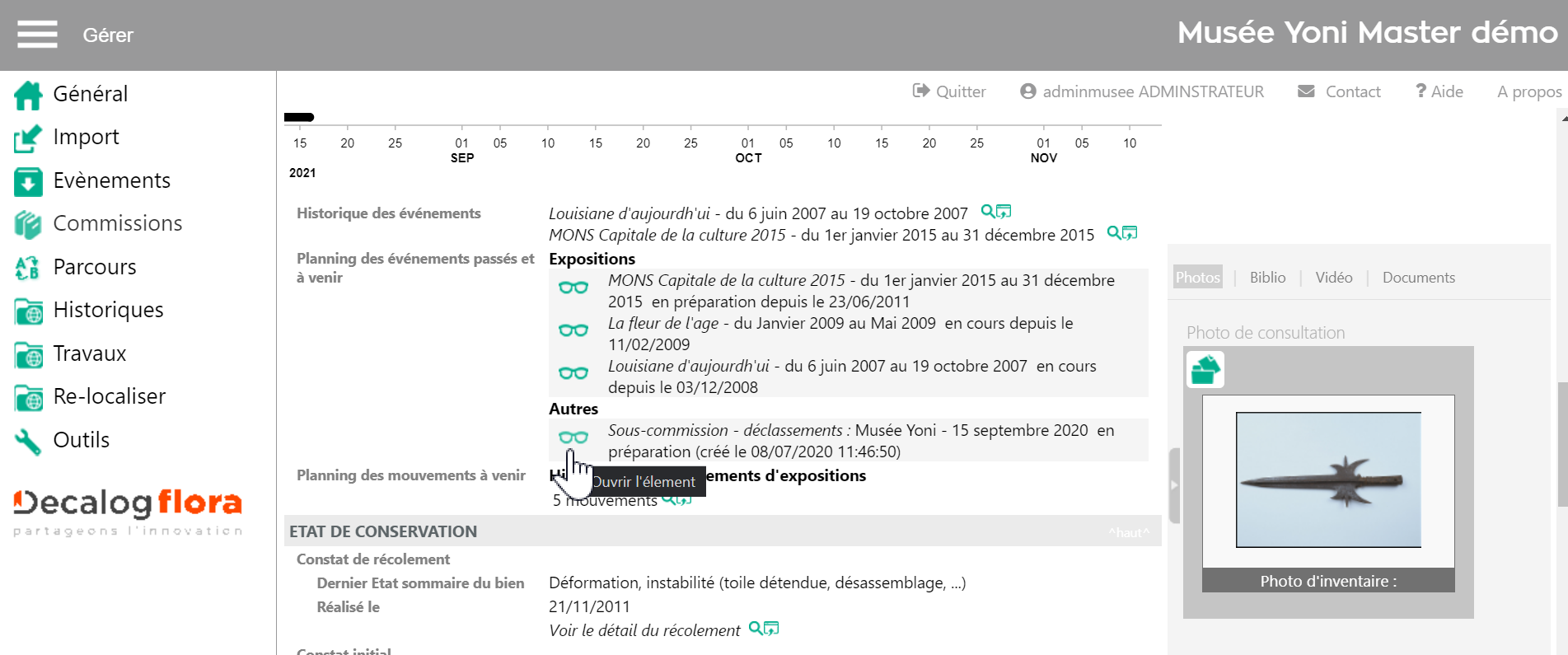The height and width of the screenshot is (655, 1568).
Task: Click the Import icon in sidebar
Action: (28, 138)
